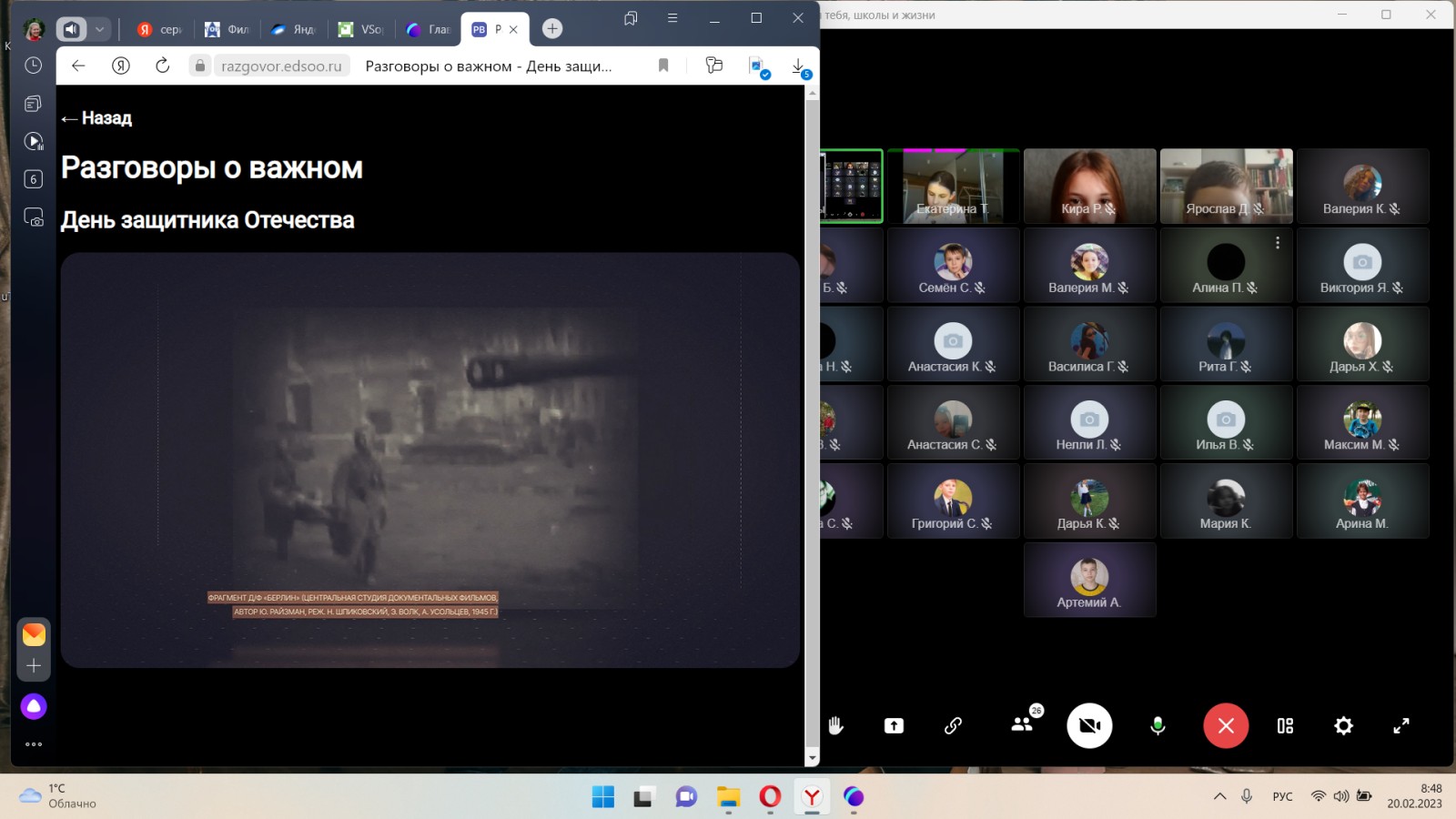Open the sidebar three-dots menu
This screenshot has height=819, width=1456.
[x=34, y=744]
